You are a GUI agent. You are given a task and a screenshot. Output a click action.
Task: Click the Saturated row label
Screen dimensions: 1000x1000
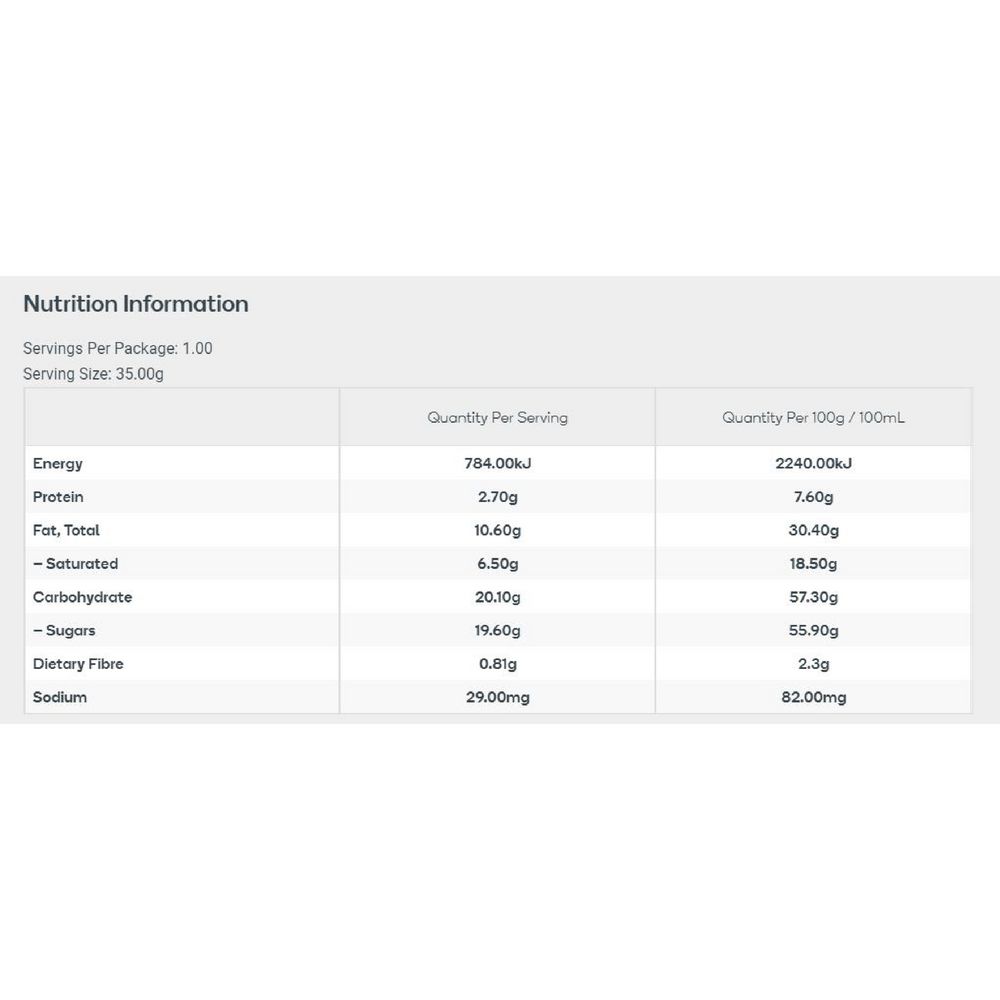76,564
